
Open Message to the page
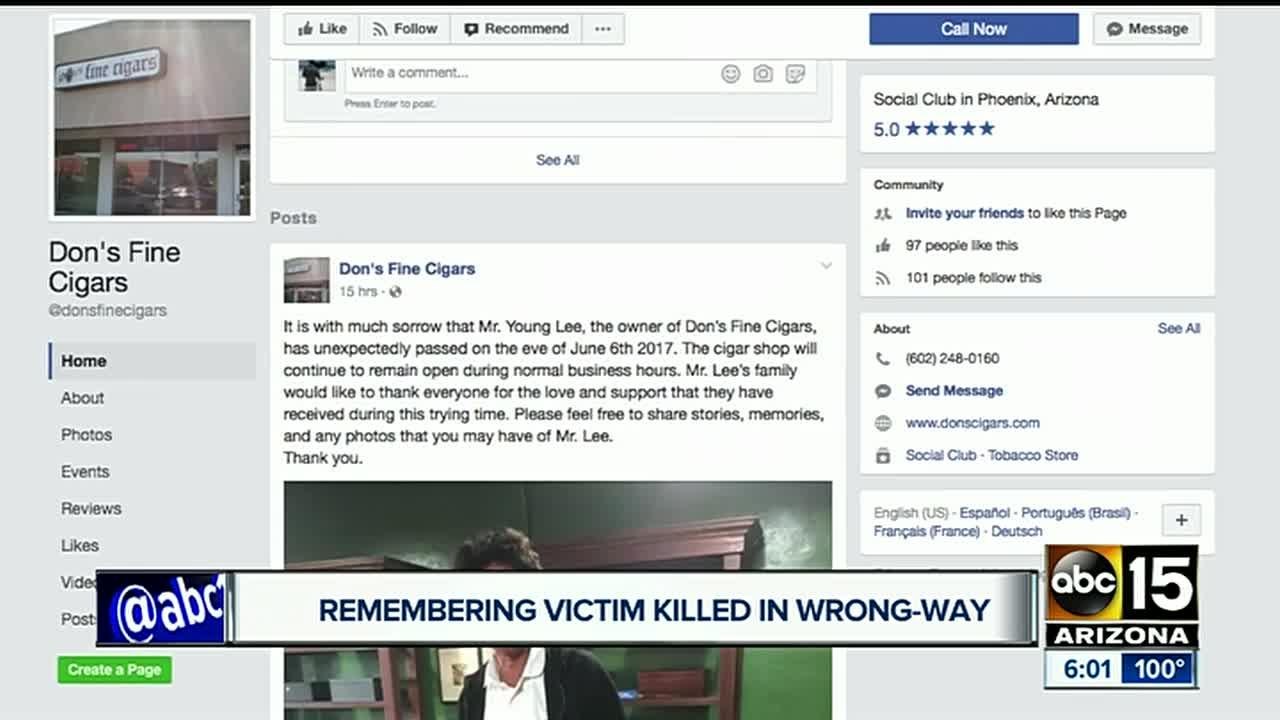[1147, 29]
